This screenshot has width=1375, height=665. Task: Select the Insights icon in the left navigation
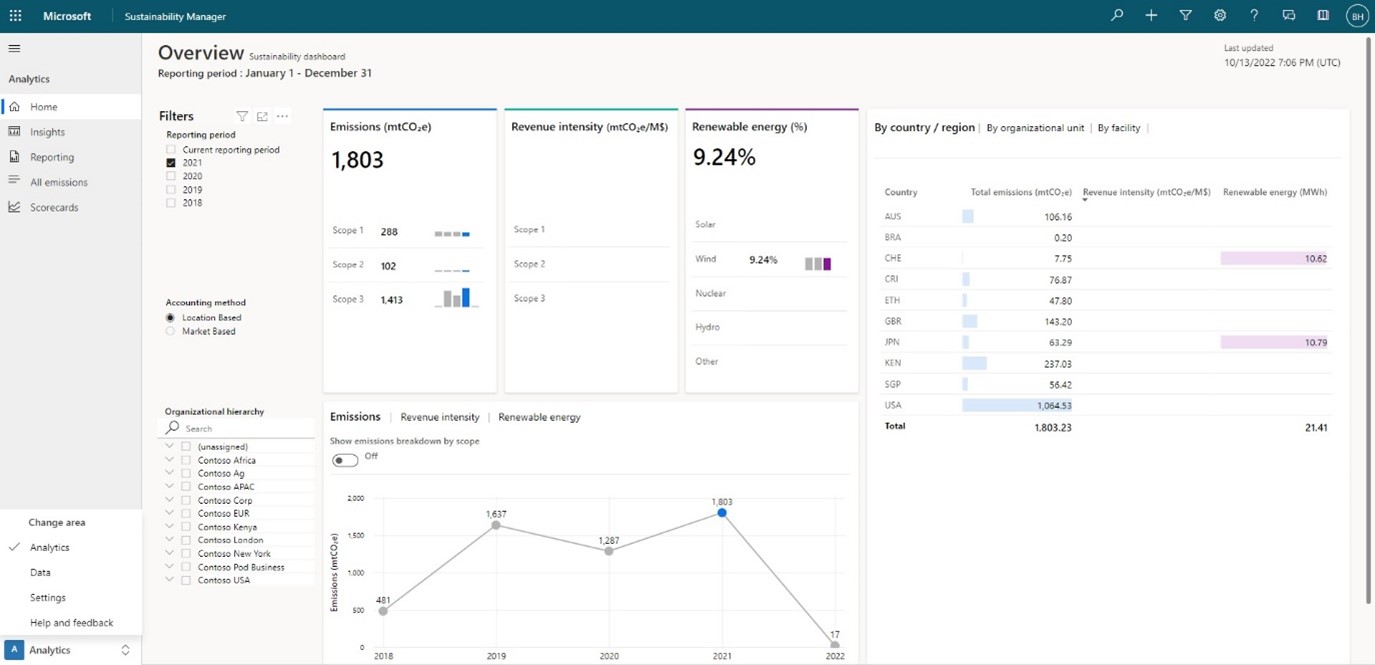coord(14,131)
